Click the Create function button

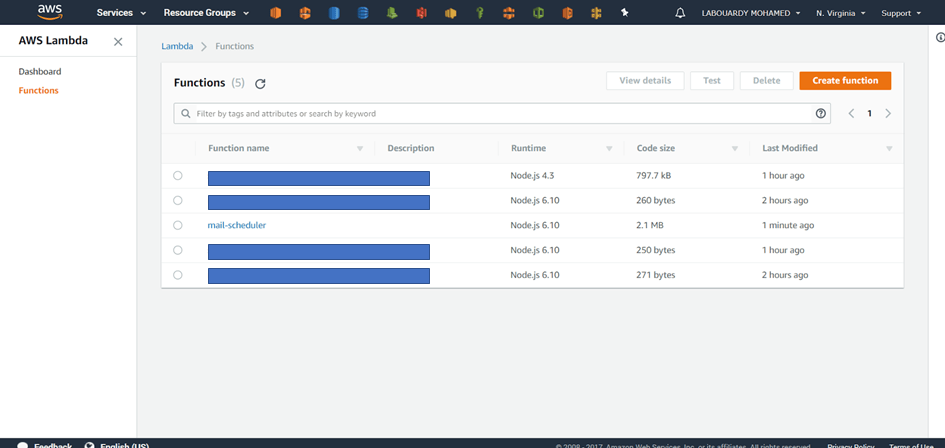tap(845, 81)
